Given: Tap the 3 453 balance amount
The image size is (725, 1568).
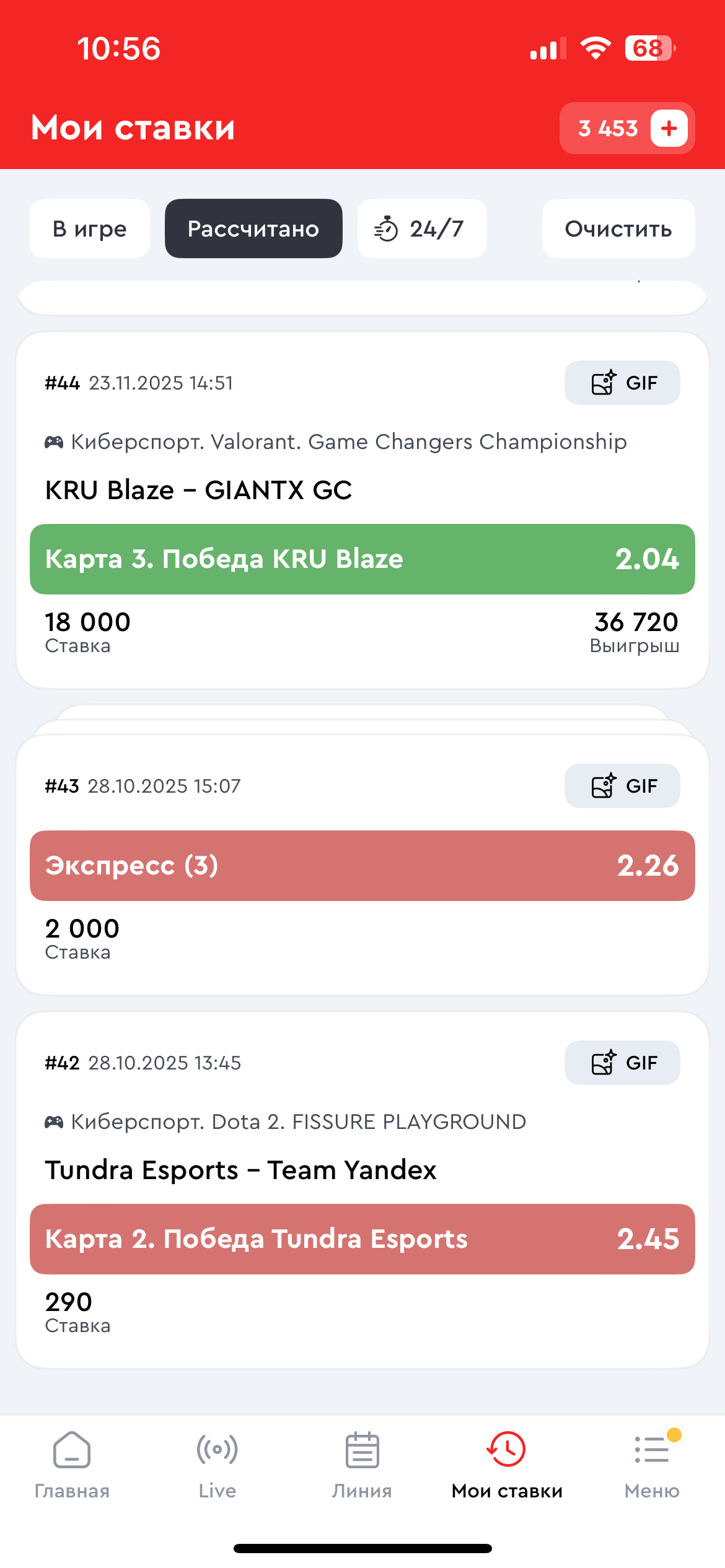Looking at the screenshot, I should (607, 128).
